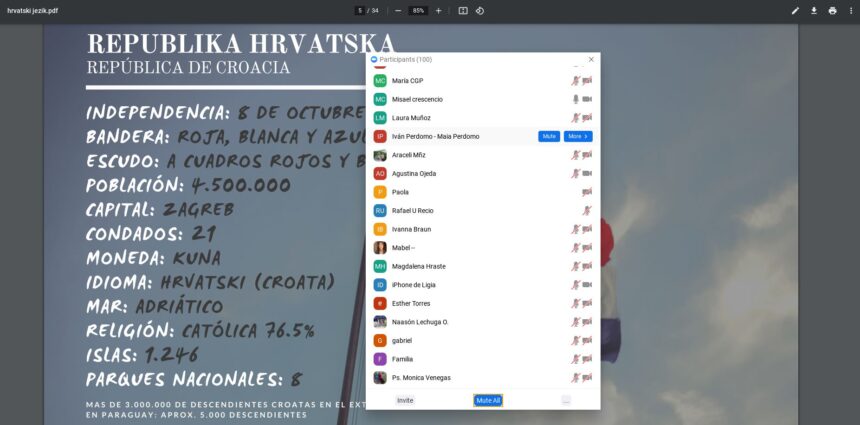Toggle Rafael U Recio's muted microphone
The image size is (860, 425).
click(x=587, y=211)
